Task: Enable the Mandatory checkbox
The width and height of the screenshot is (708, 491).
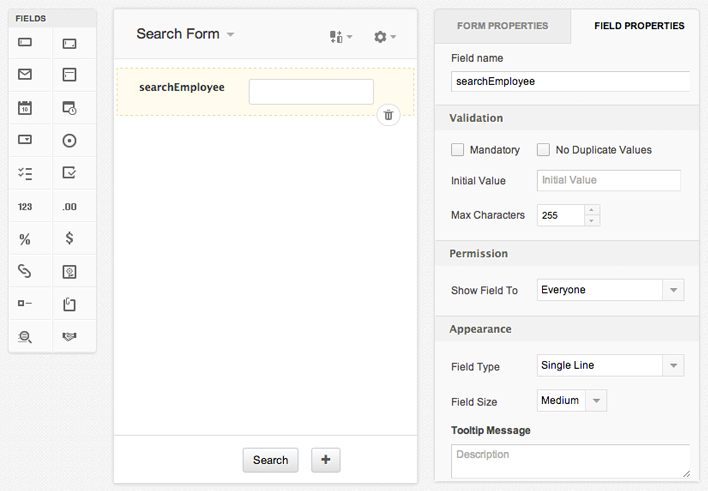Action: (458, 150)
